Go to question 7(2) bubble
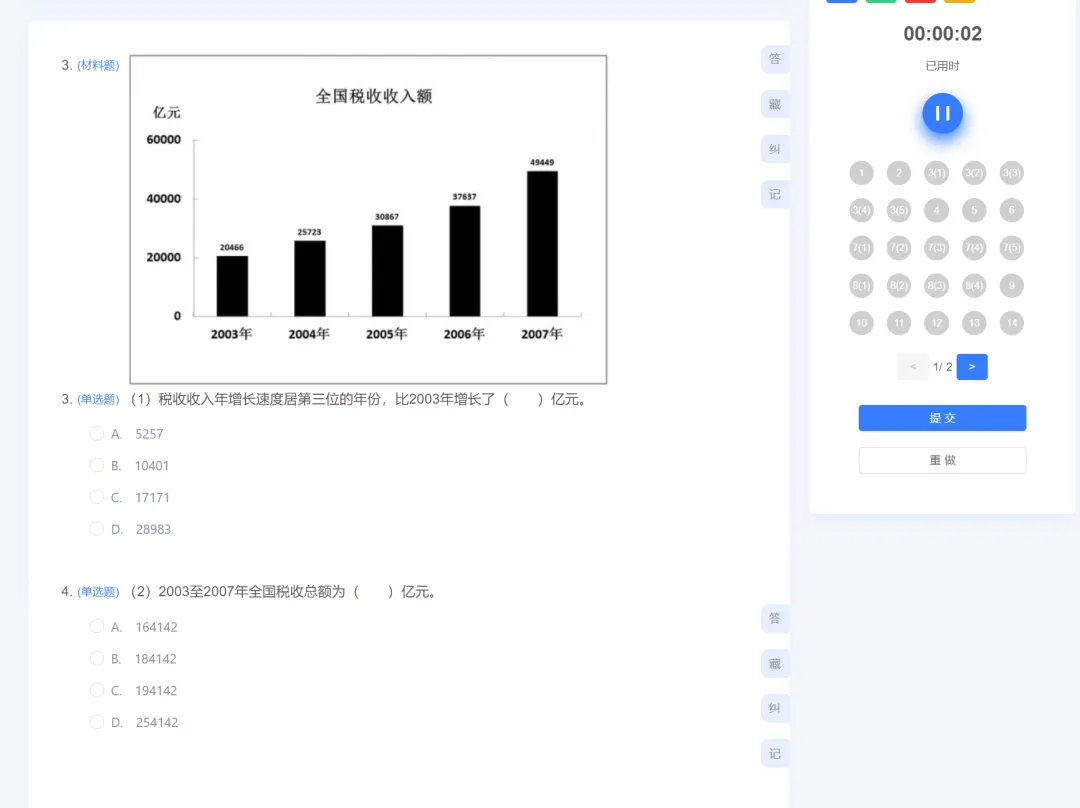 pyautogui.click(x=899, y=248)
